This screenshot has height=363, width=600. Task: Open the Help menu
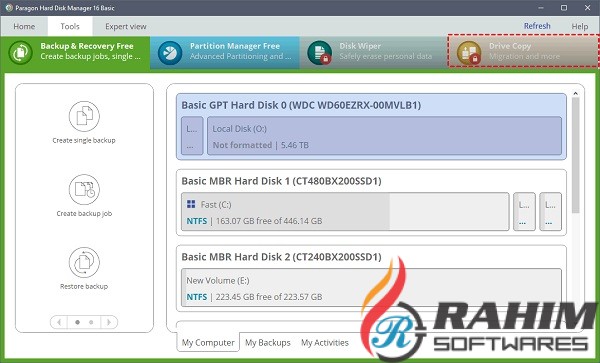pyautogui.click(x=580, y=26)
